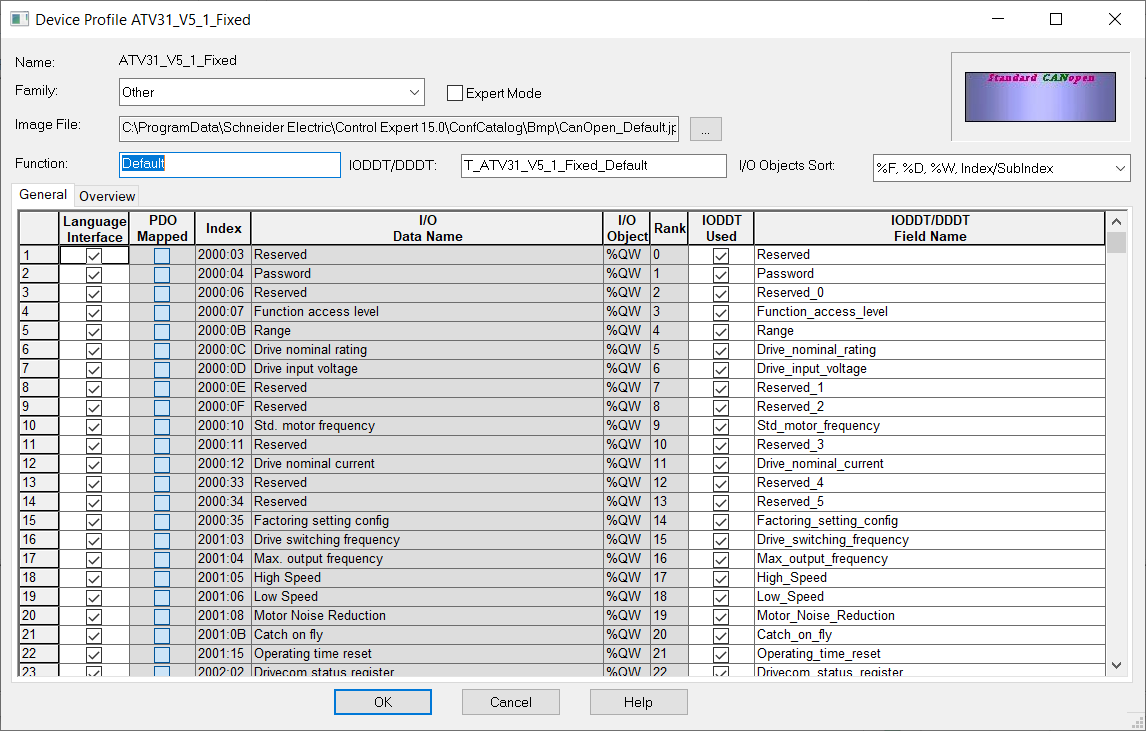Click field name 'Factoring_setting_config'

point(930,520)
